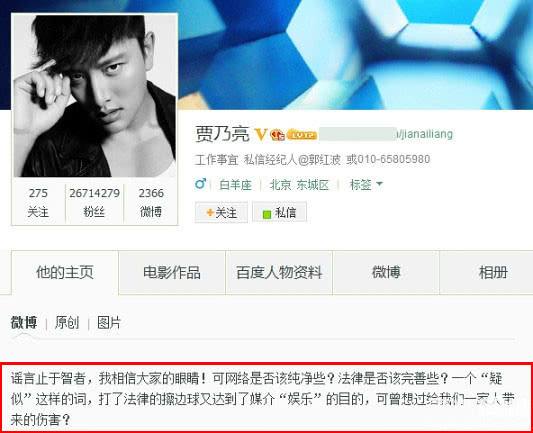Screen dimensions: 533x433
Task: Click the orange V verified badge
Action: (261, 135)
